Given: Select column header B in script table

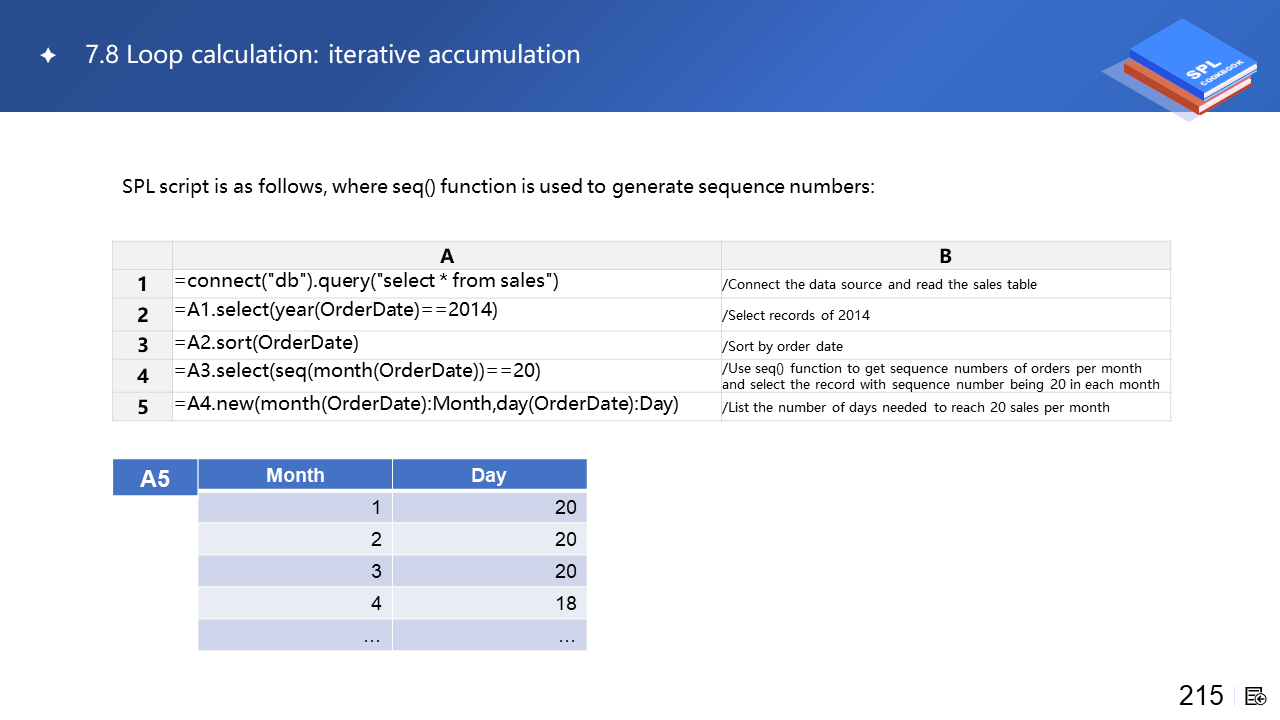Looking at the screenshot, I should 945,256.
